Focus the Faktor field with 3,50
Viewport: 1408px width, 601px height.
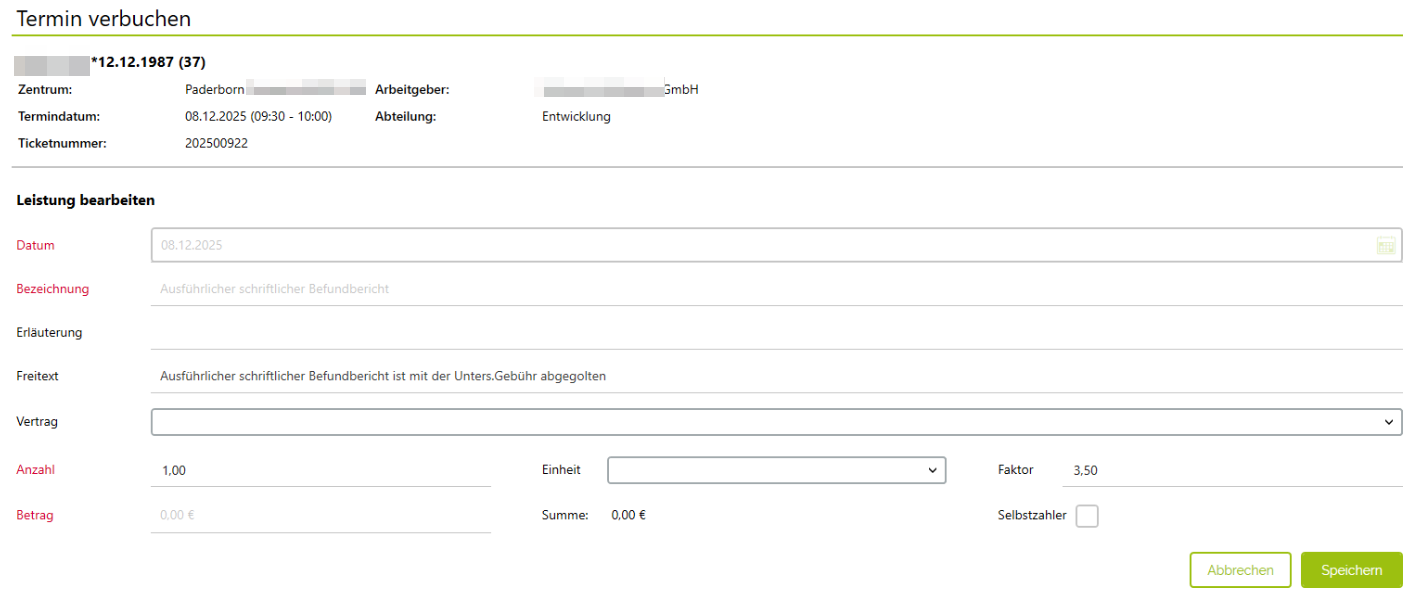click(1230, 470)
